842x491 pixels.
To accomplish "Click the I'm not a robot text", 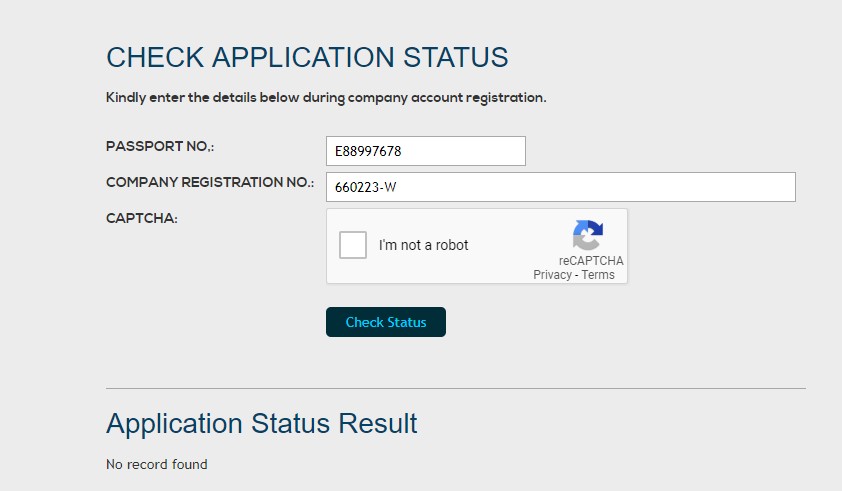I will [x=423, y=245].
